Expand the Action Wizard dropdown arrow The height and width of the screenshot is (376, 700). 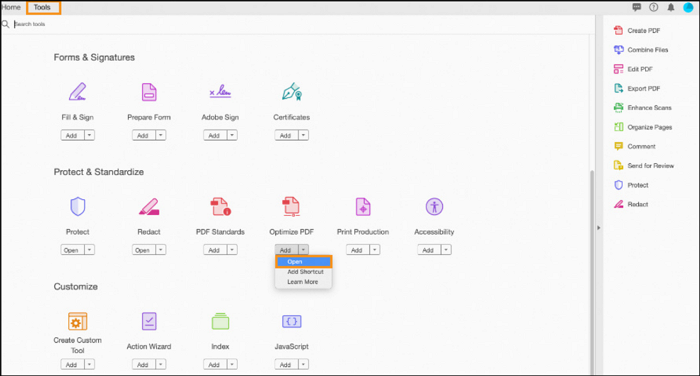click(x=161, y=364)
